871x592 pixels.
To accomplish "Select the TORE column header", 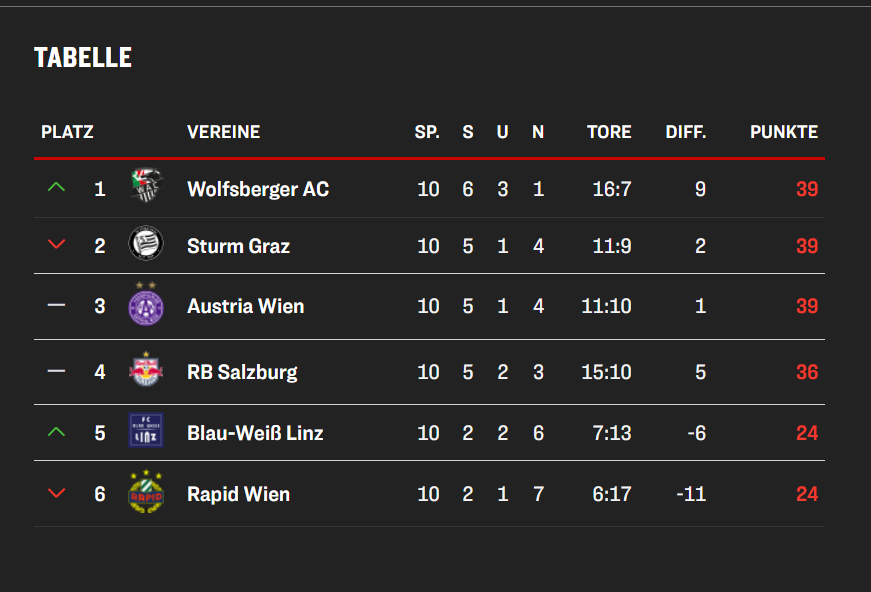I will click(x=609, y=132).
